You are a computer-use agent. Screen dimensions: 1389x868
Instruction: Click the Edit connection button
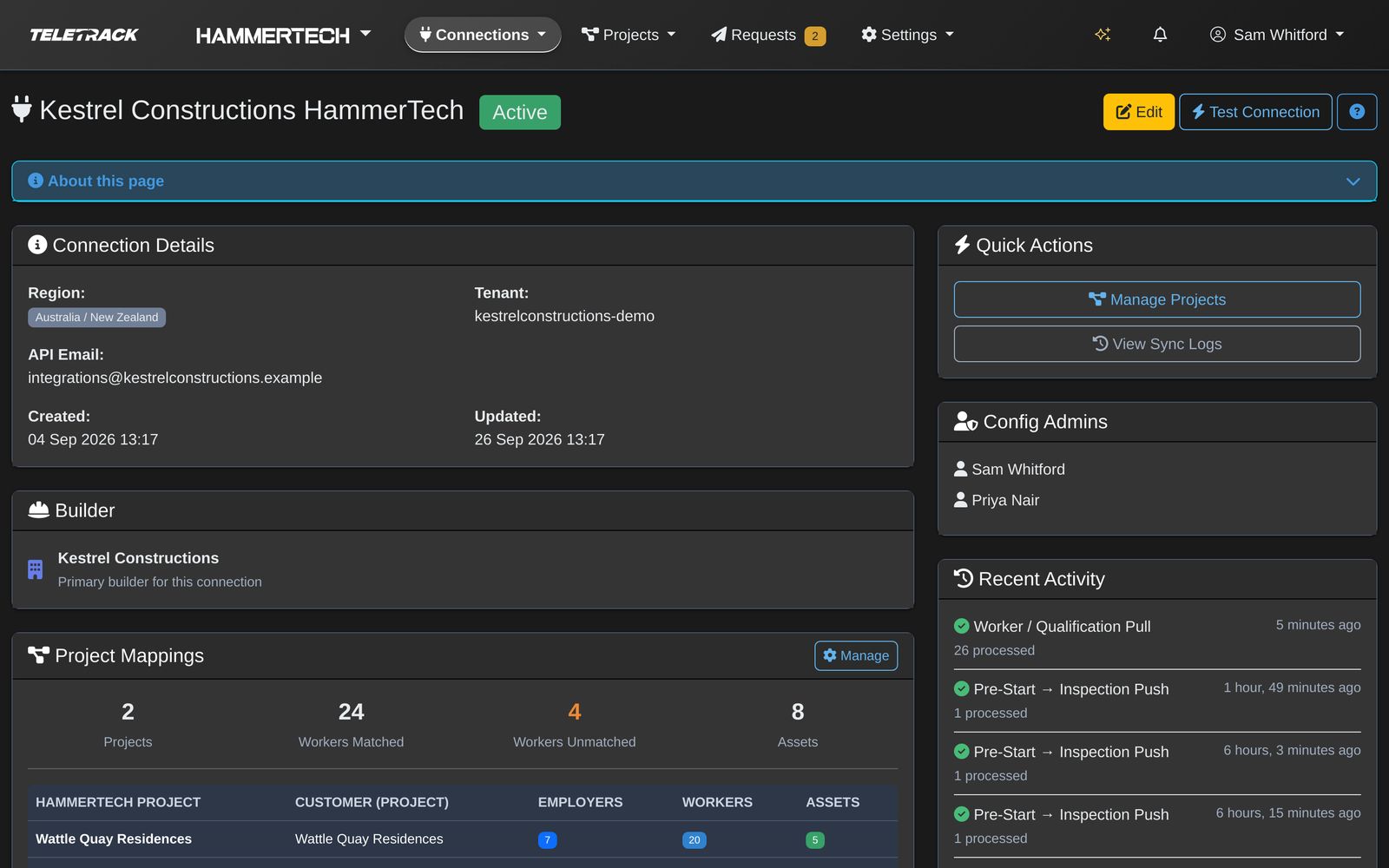[1138, 112]
